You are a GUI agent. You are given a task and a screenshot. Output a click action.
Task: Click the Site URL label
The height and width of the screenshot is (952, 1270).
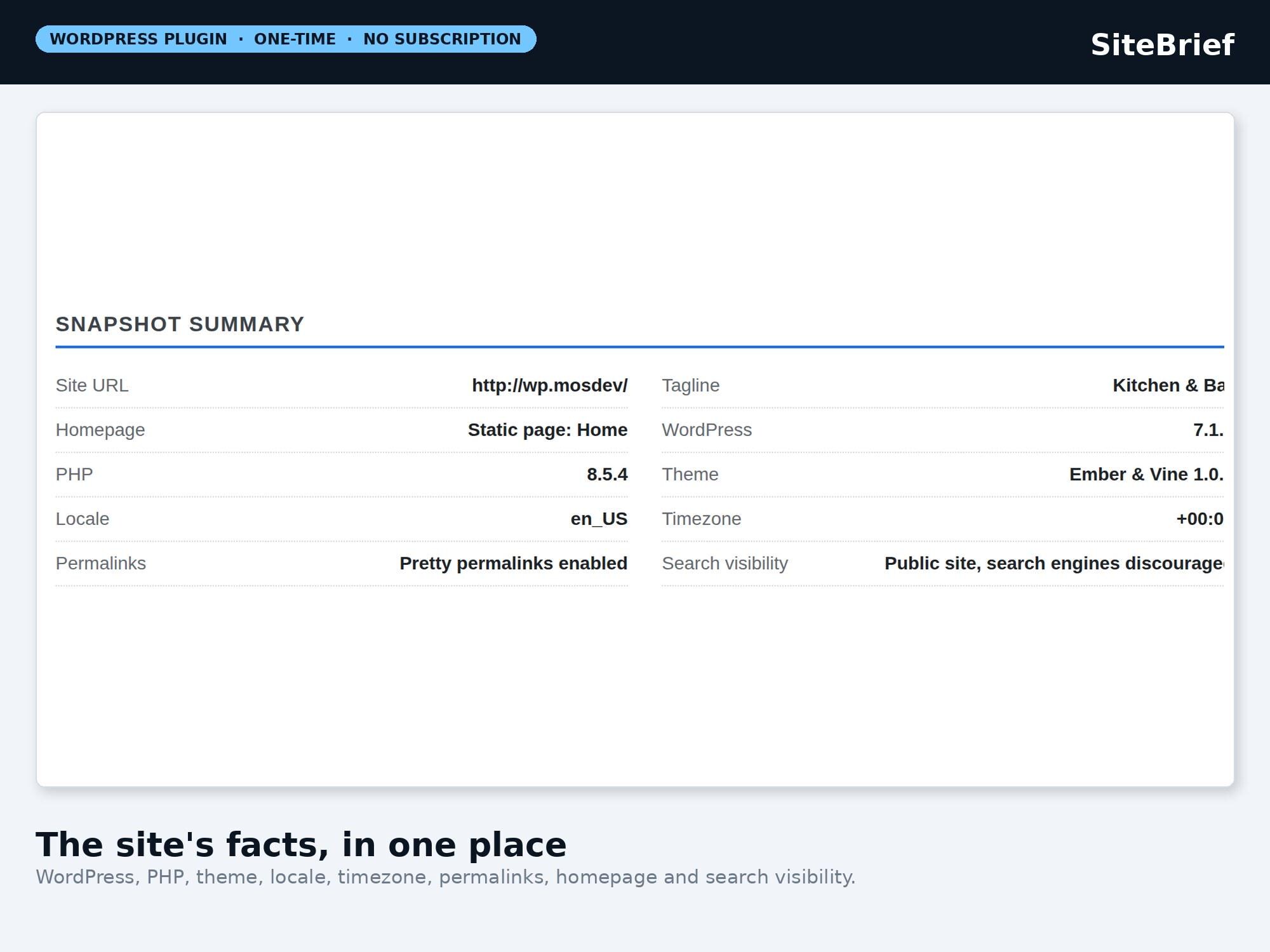click(92, 385)
